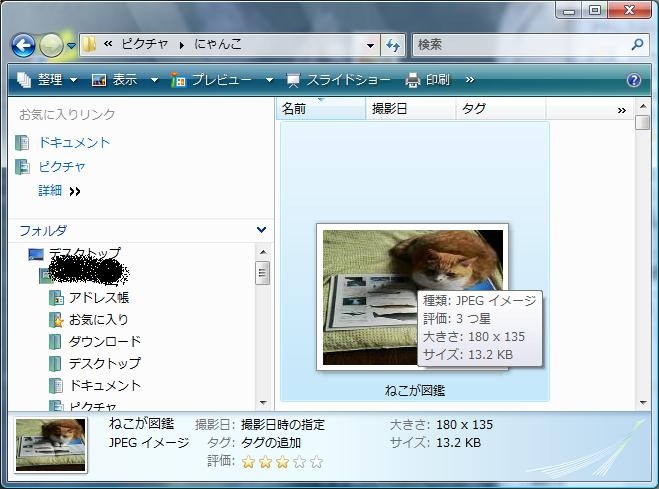Click the ピクチャ icon in favorite links

coord(22,167)
